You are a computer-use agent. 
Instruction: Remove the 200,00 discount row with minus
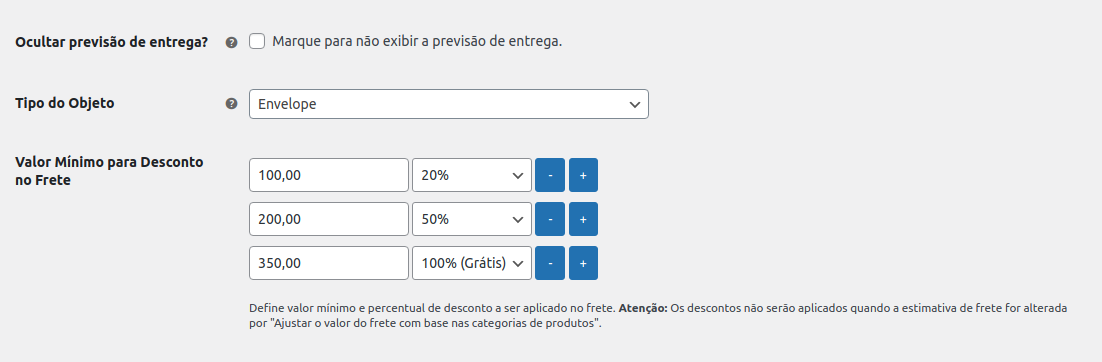[550, 219]
